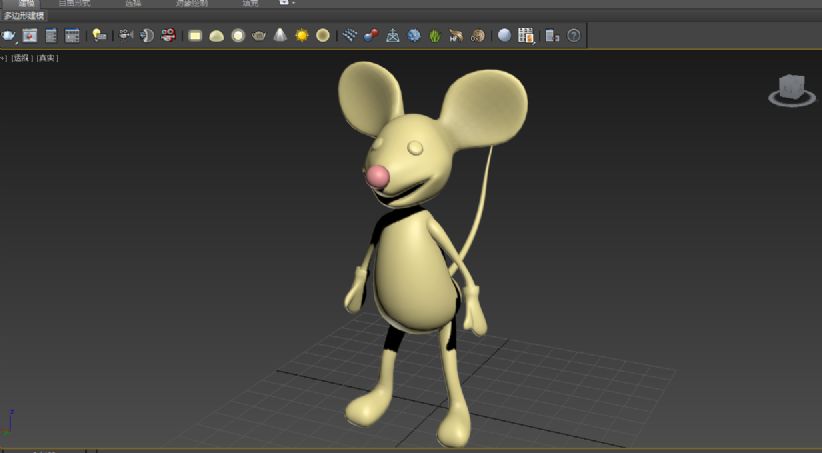This screenshot has width=822, height=453.
Task: Click the yellow sun light icon
Action: point(302,36)
